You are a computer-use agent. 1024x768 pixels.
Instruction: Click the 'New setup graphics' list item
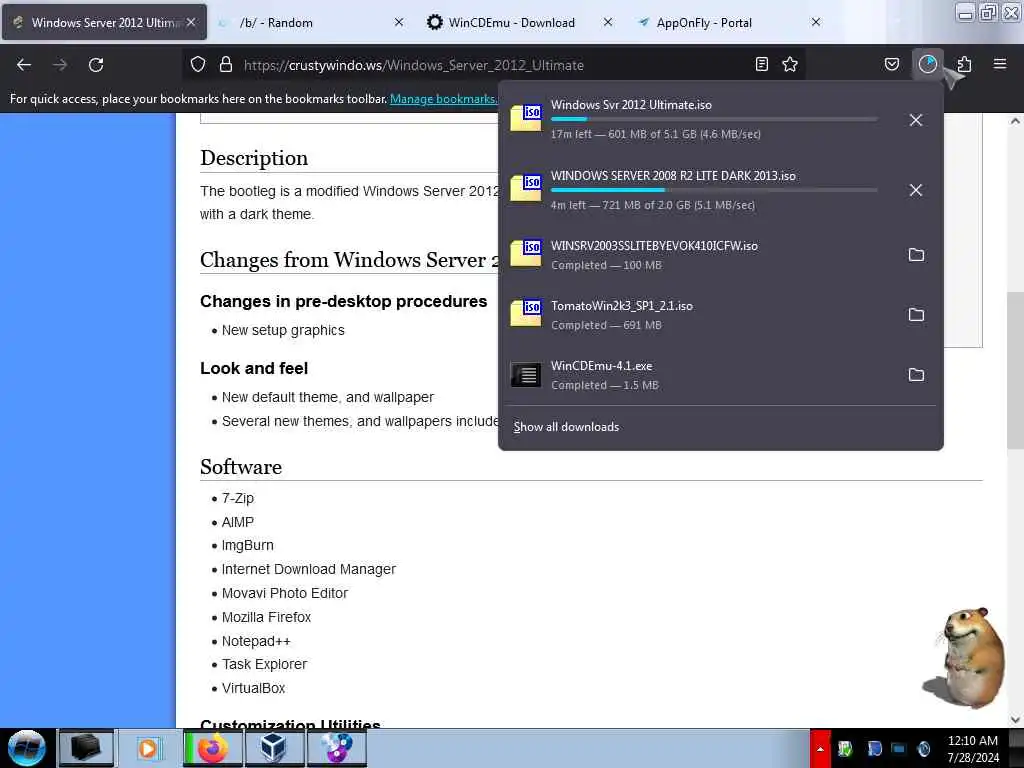(283, 330)
